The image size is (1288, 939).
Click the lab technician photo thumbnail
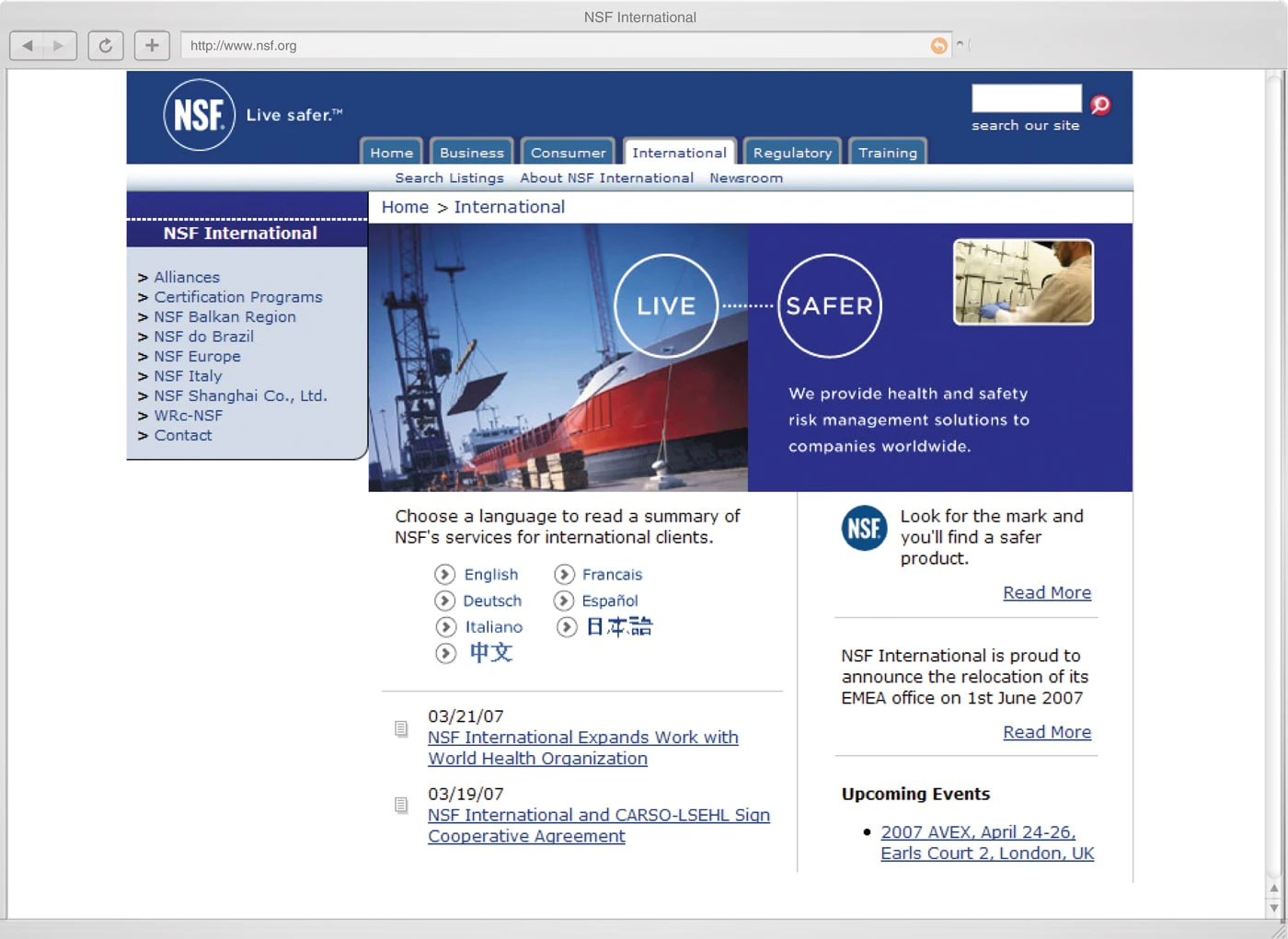[1022, 281]
